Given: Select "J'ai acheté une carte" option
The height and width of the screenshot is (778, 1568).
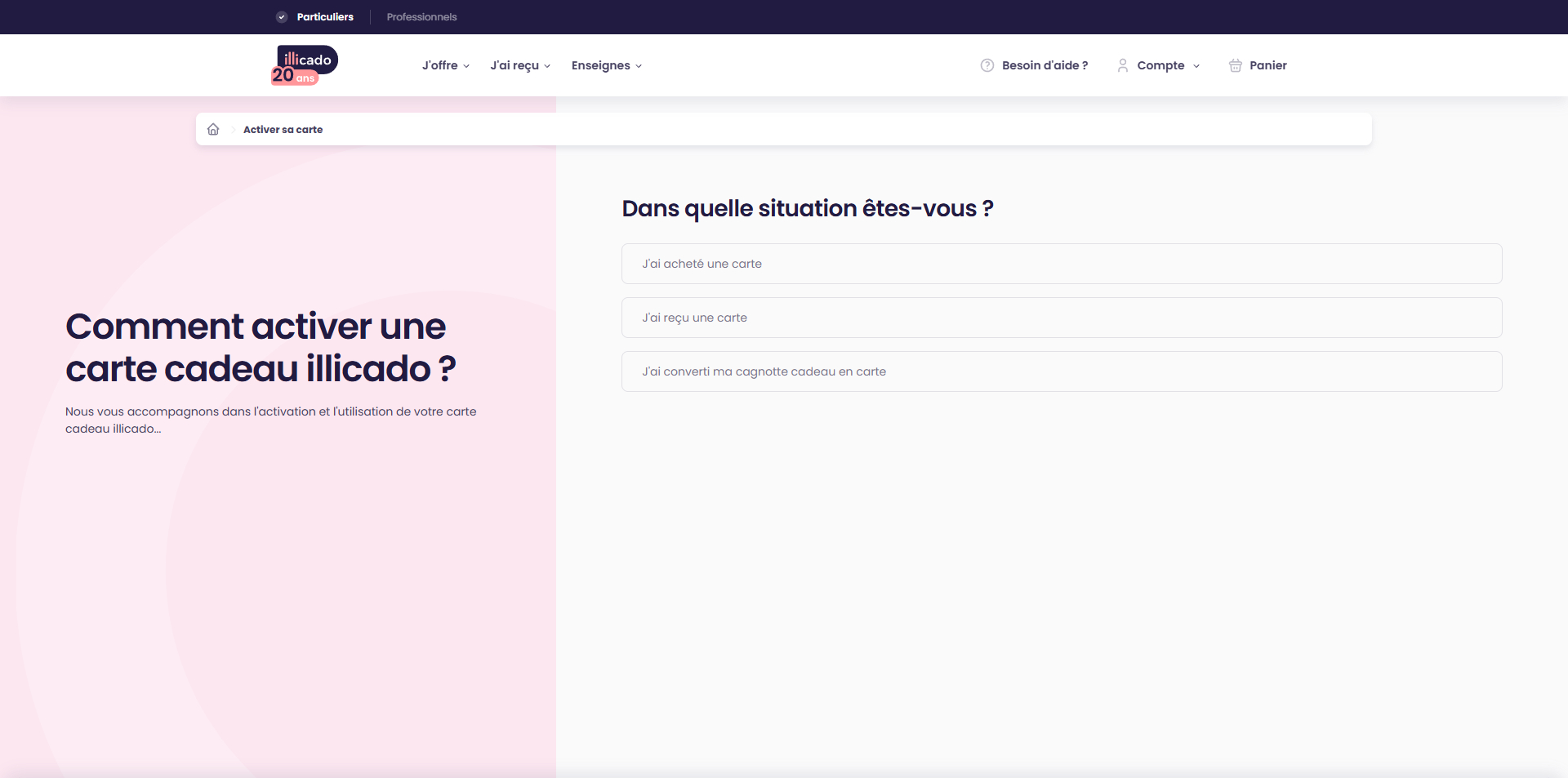Looking at the screenshot, I should pyautogui.click(x=1062, y=264).
